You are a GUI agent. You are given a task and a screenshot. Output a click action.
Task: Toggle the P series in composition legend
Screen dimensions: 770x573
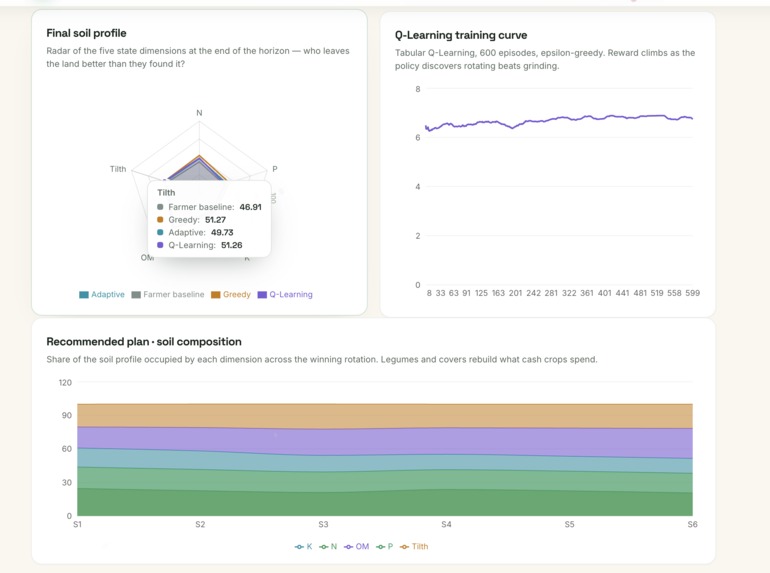[x=385, y=546]
